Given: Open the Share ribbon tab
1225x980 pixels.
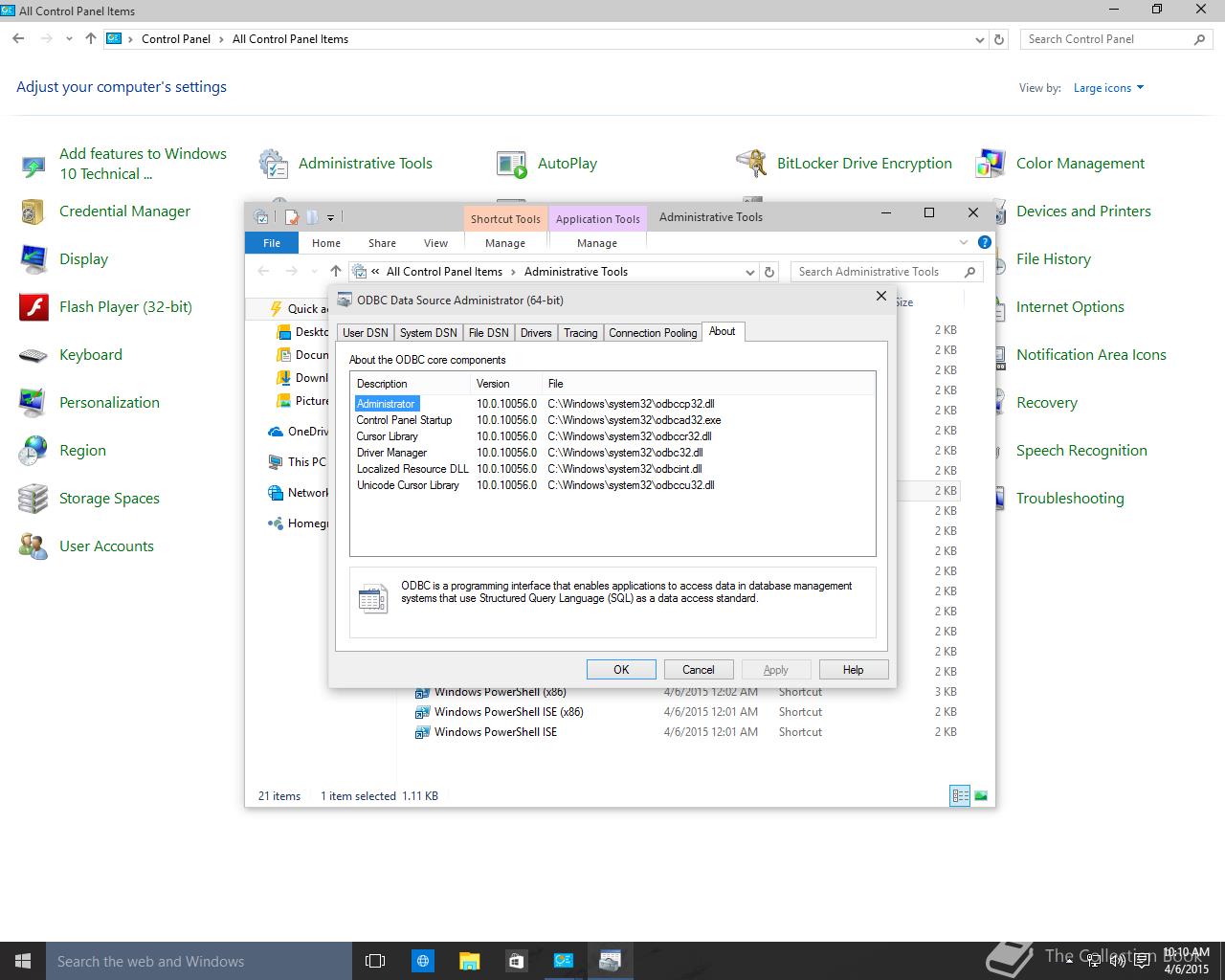Looking at the screenshot, I should pos(382,243).
